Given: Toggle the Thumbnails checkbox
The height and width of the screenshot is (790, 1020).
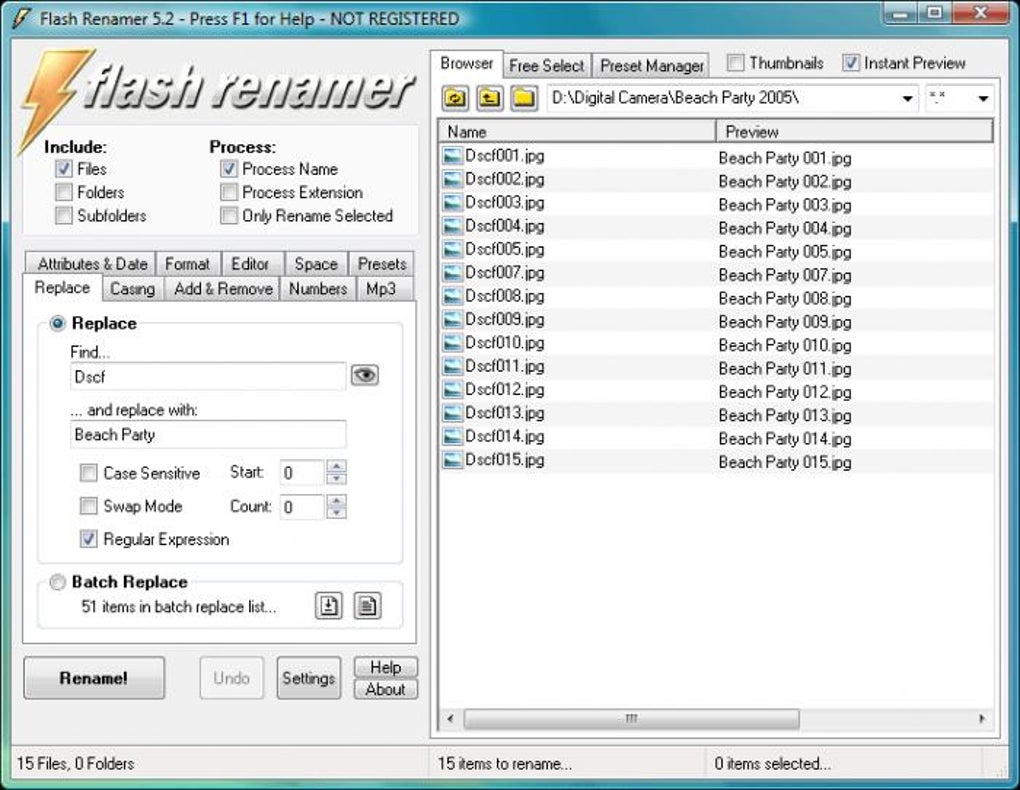Looking at the screenshot, I should (736, 63).
